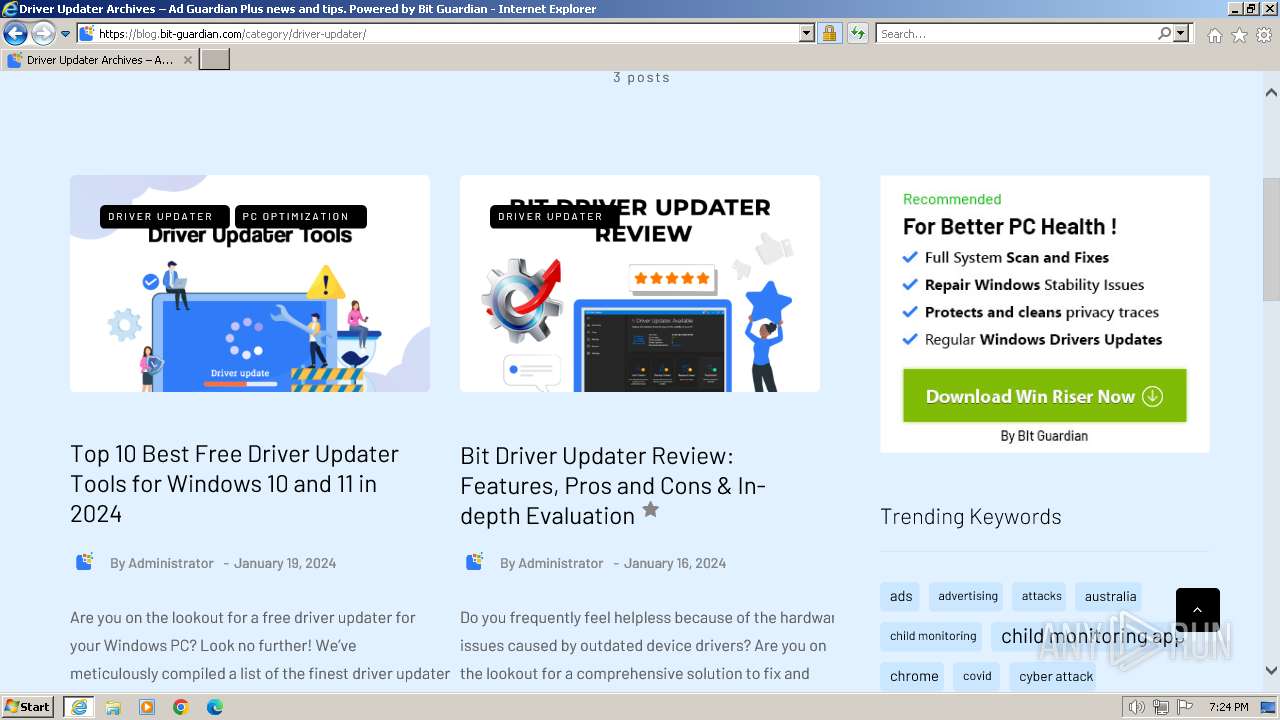This screenshot has height=720, width=1280.
Task: Click the January 19, 2024 date
Action: coord(285,563)
